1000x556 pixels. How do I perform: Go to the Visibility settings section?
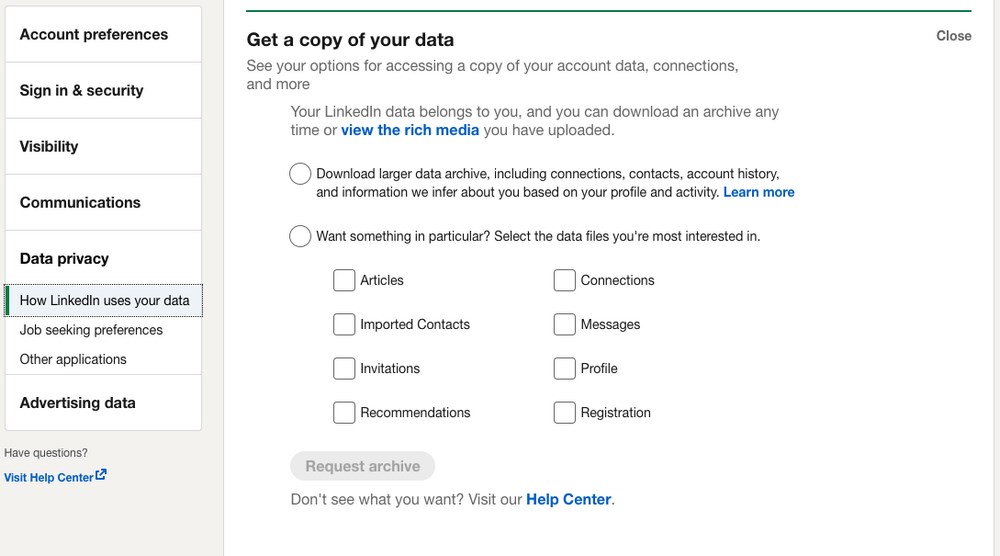(103, 147)
